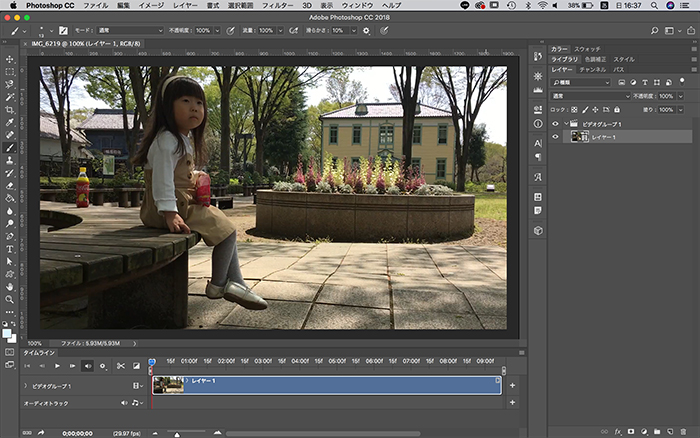Image resolution: width=700 pixels, height=438 pixels.
Task: Toggle pressure for opacity button
Action: pos(230,31)
